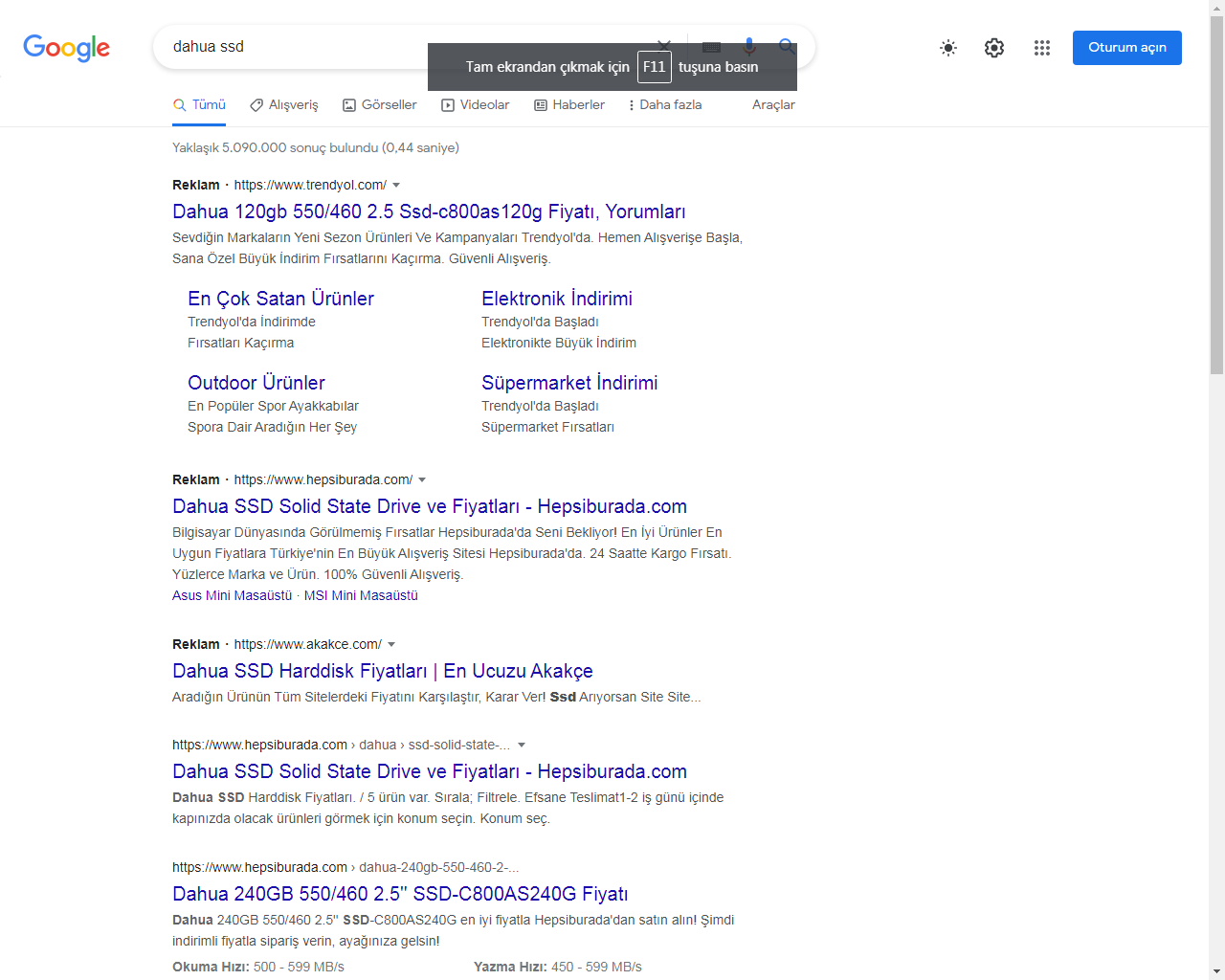
Task: Expand the arrow beside the akakce.com ad URL
Action: [x=391, y=644]
